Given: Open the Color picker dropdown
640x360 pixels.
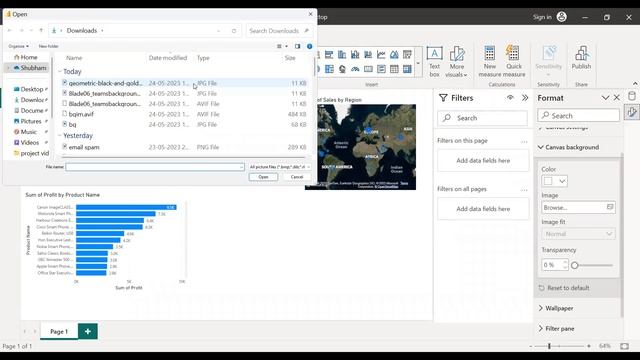Looking at the screenshot, I should coord(562,181).
